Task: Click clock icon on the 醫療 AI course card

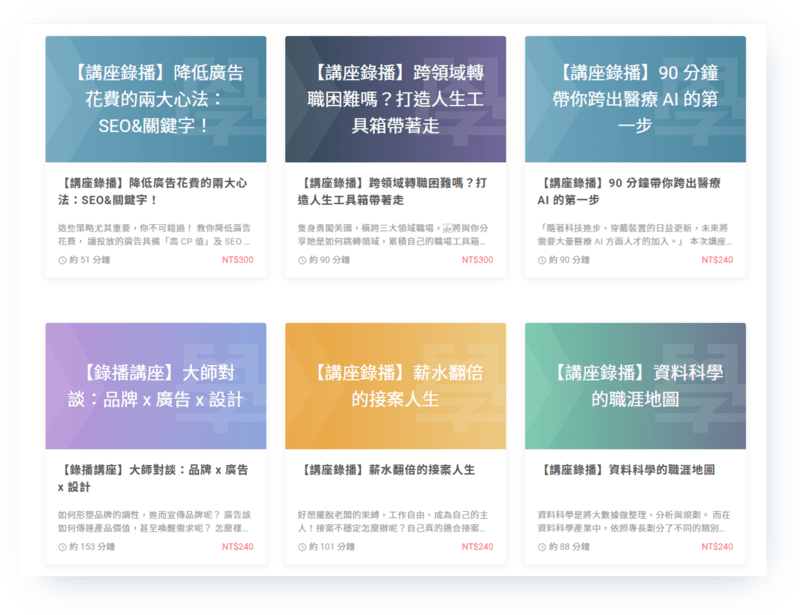Action: [x=543, y=260]
